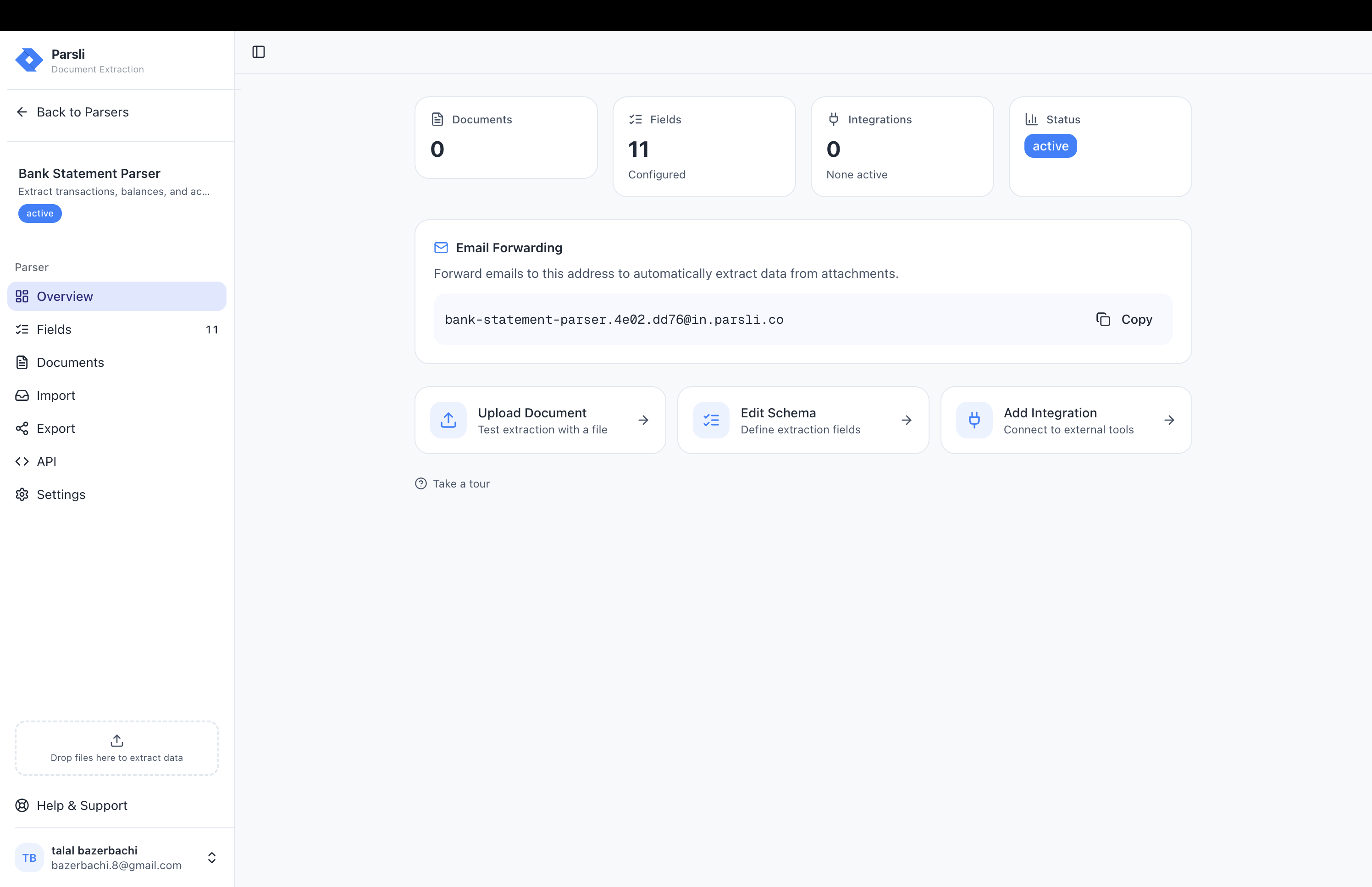Open the Fields section in sidebar
Image resolution: width=1372 pixels, height=887 pixels.
pos(54,329)
